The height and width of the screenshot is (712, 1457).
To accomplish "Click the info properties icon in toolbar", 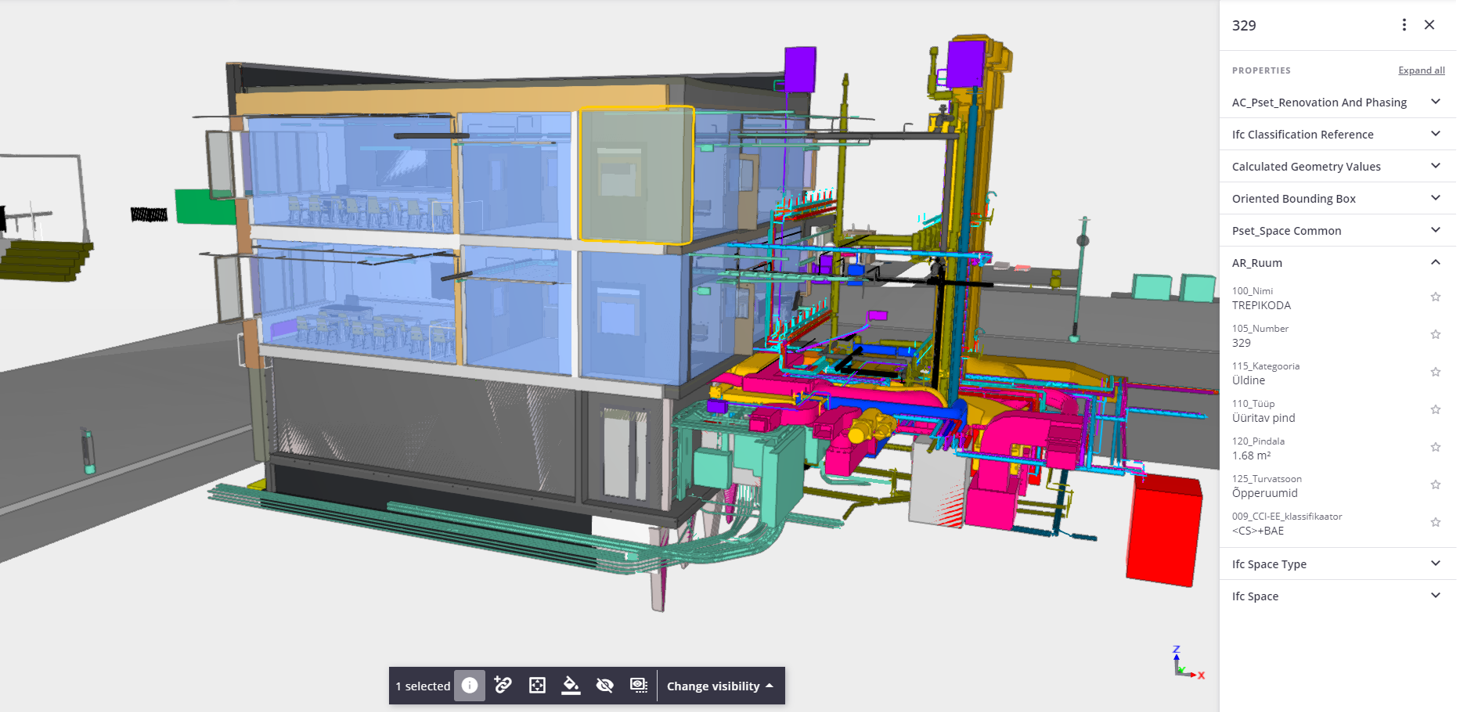I will coord(469,686).
